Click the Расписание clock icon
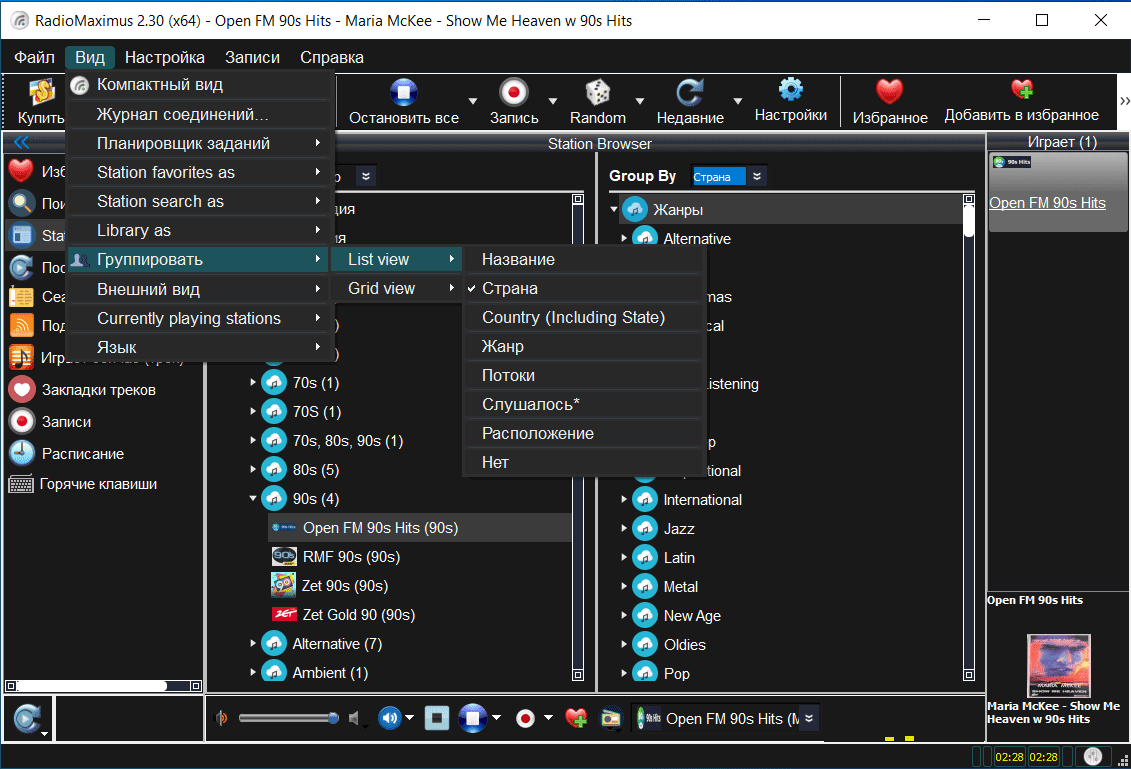Screen dimensions: 1131x769 click(22, 453)
